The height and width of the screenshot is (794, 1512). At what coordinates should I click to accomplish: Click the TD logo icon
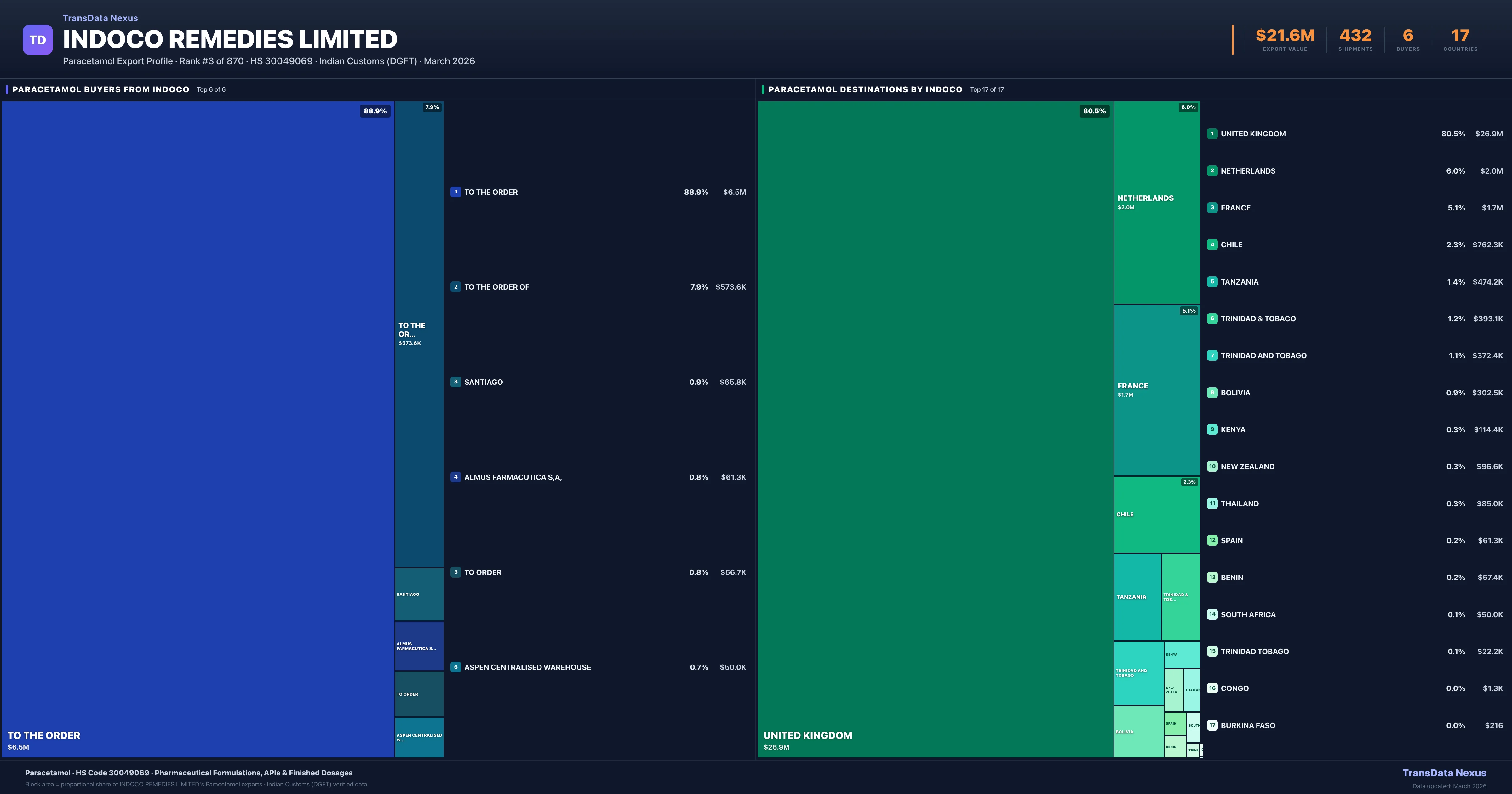[x=37, y=40]
